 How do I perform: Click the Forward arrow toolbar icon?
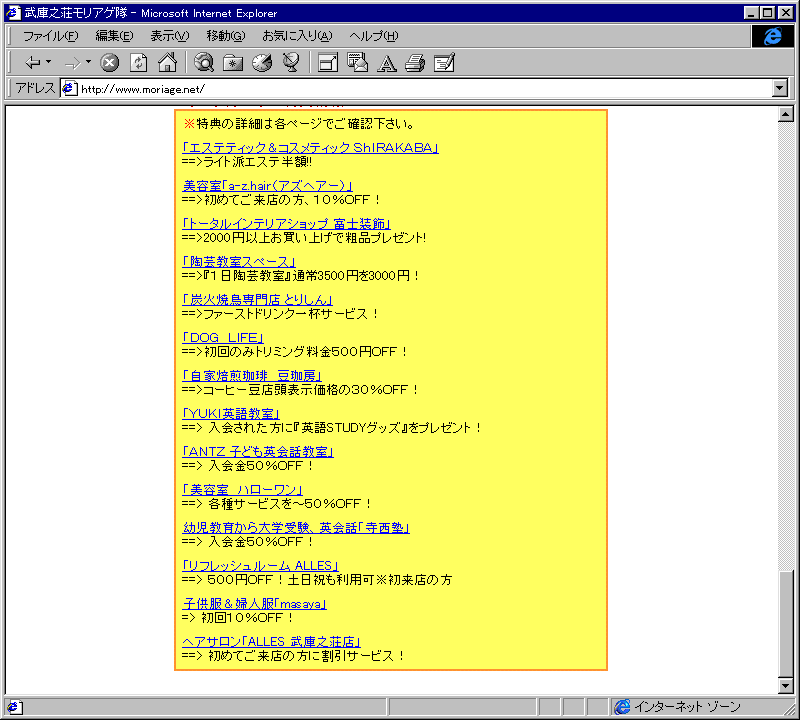click(x=72, y=63)
